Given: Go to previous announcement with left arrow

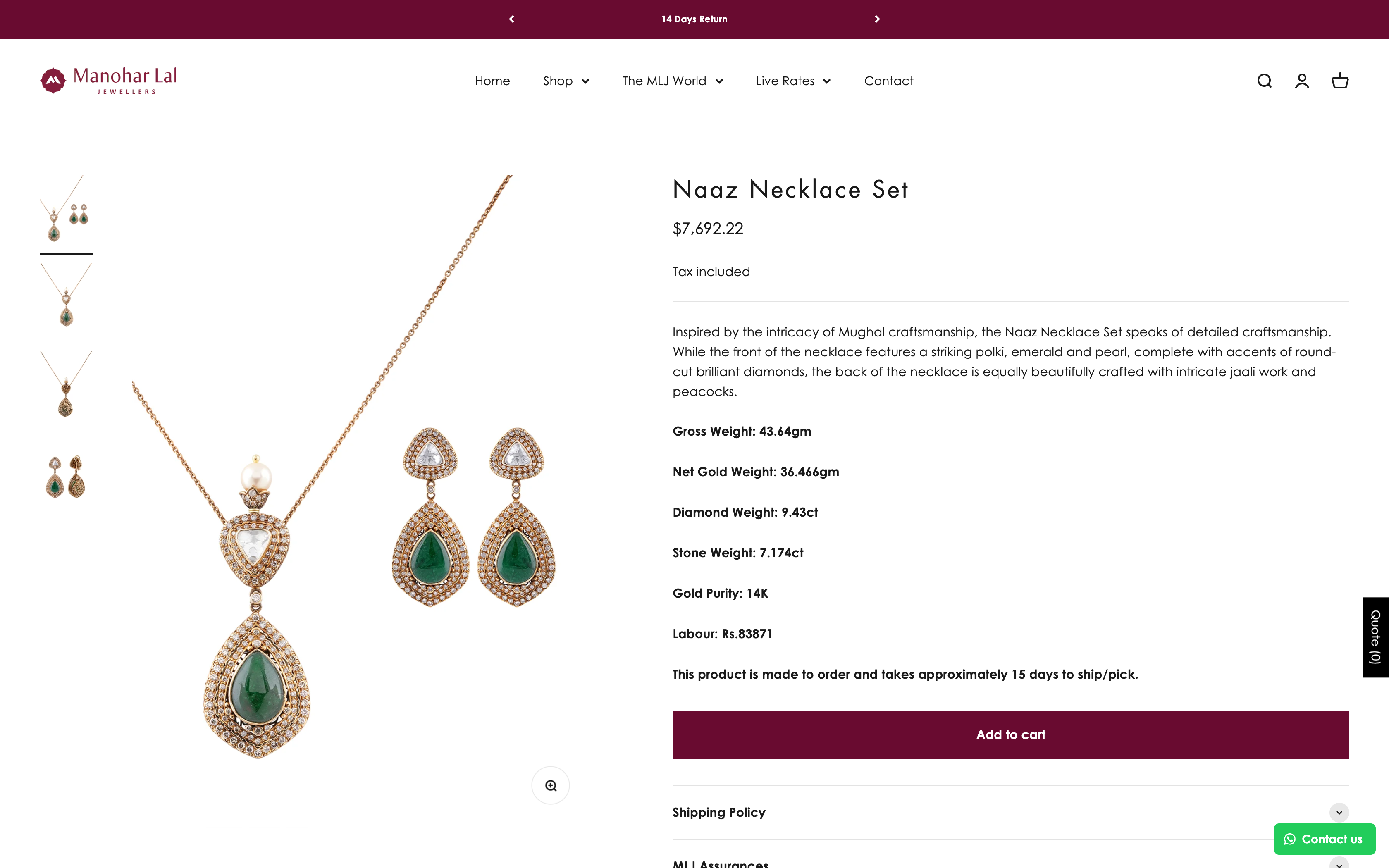Looking at the screenshot, I should pyautogui.click(x=511, y=19).
